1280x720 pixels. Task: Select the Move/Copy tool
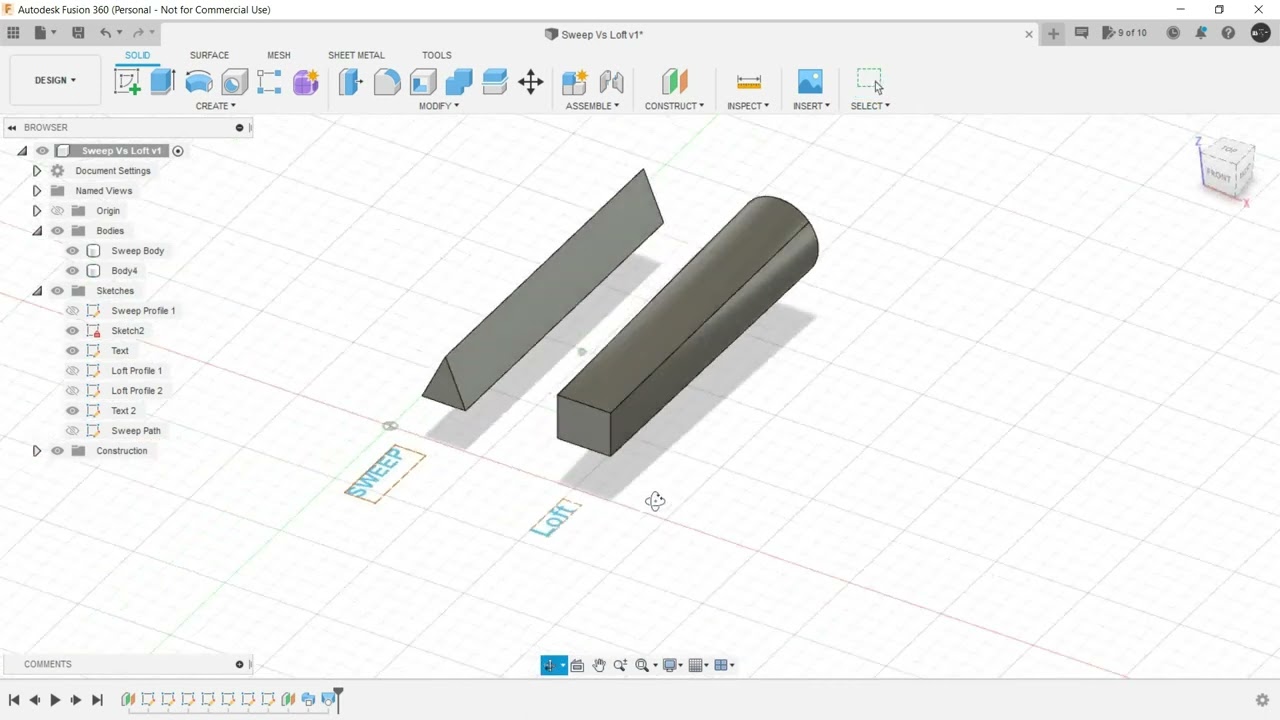pos(531,82)
